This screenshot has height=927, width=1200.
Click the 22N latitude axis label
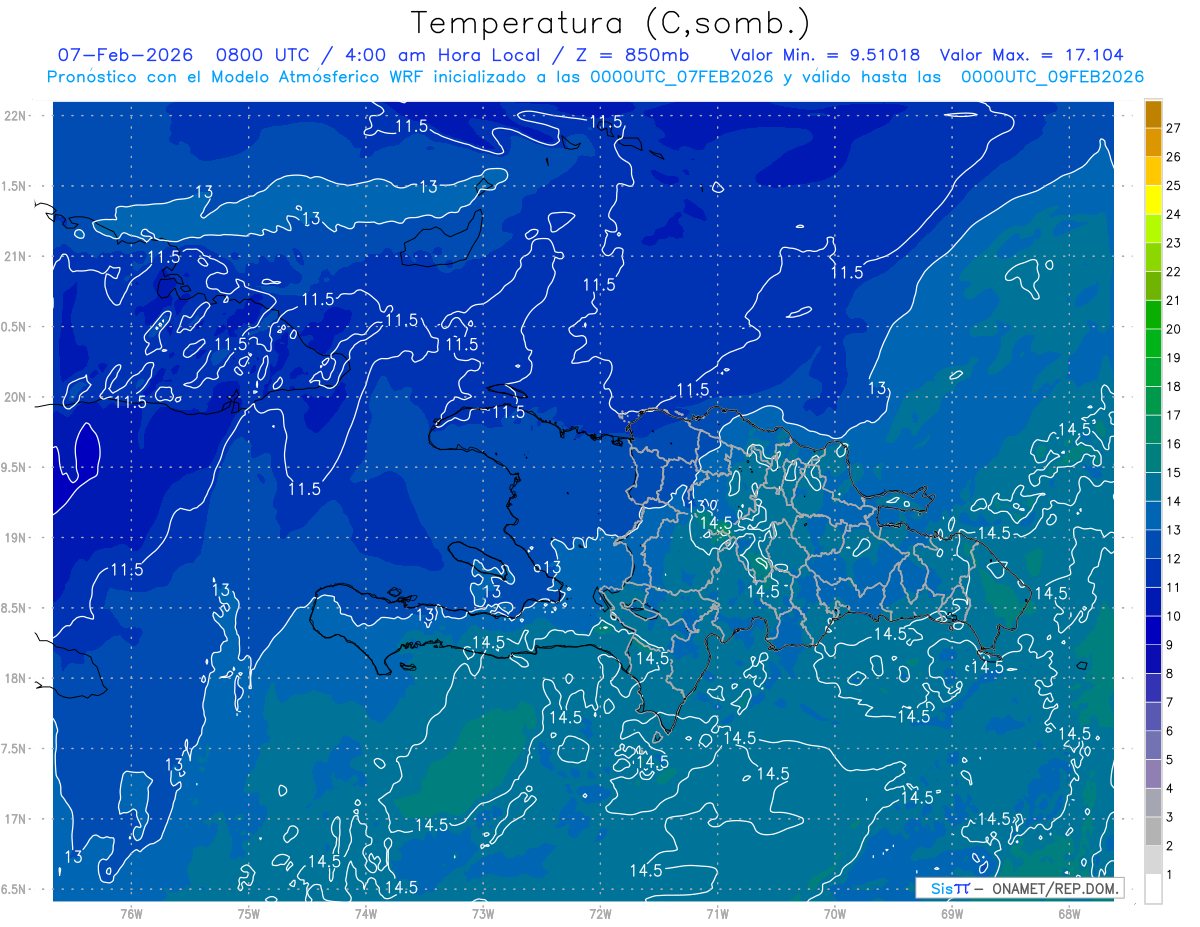pos(15,116)
